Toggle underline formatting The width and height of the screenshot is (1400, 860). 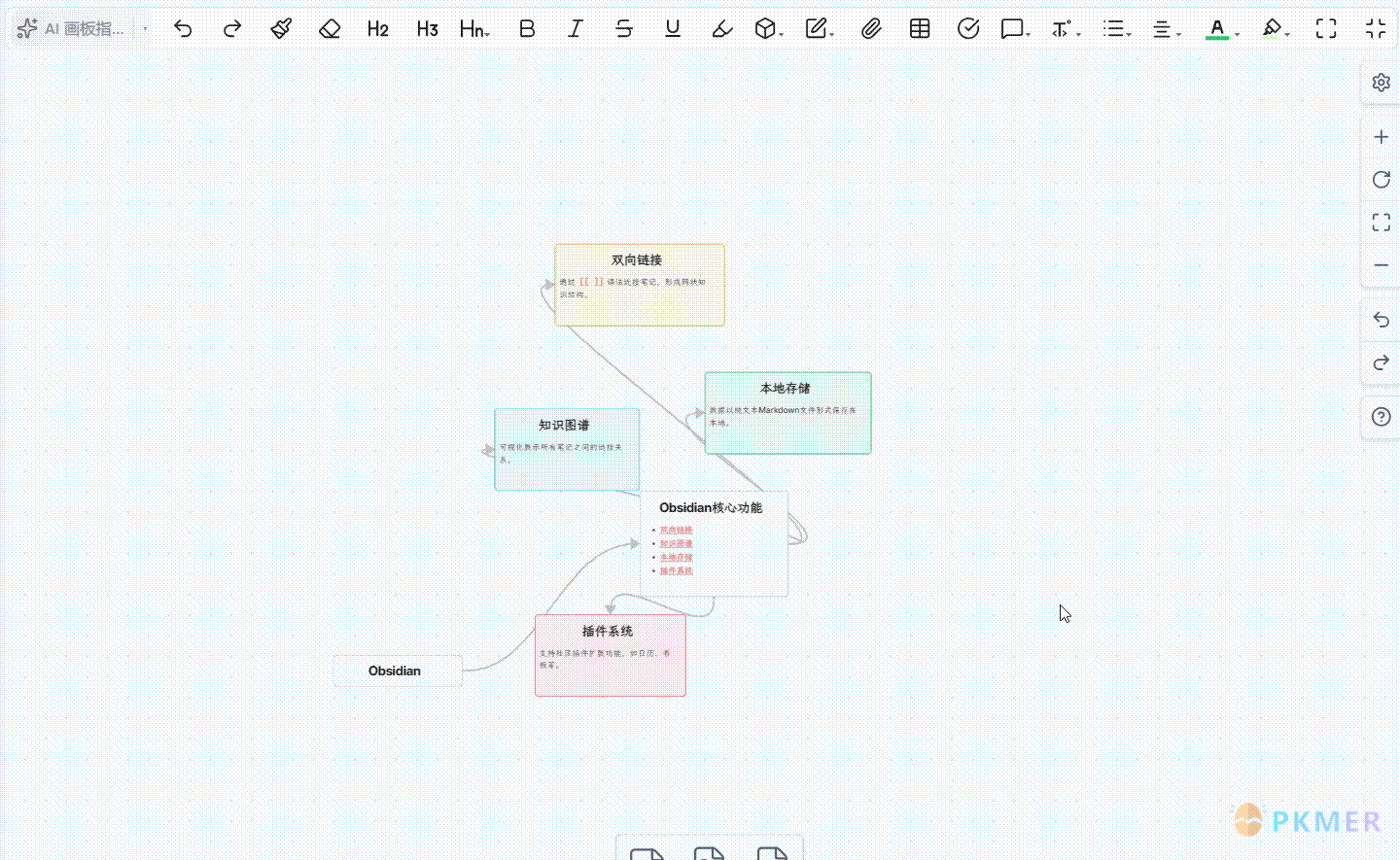click(x=673, y=28)
